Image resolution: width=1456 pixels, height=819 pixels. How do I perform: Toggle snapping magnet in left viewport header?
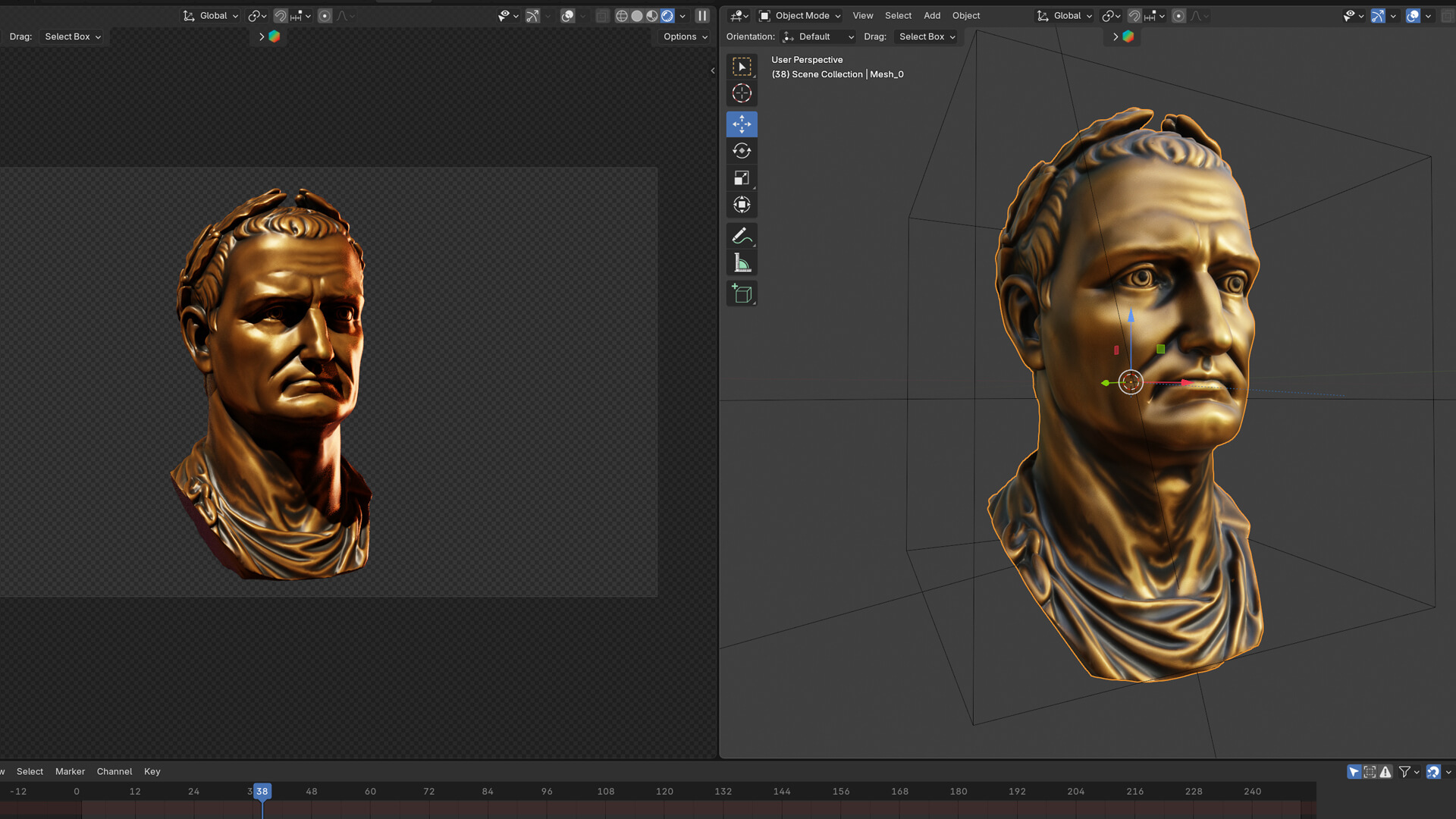tap(281, 16)
